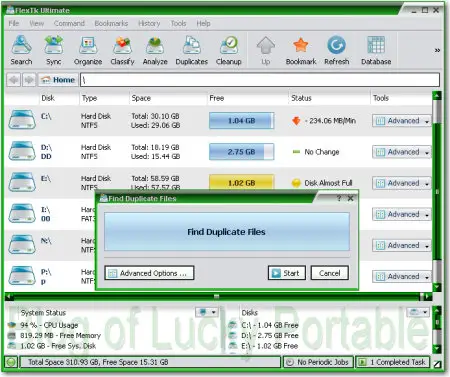Open Advanced dropdown for E:\ drive

pyautogui.click(x=402, y=183)
